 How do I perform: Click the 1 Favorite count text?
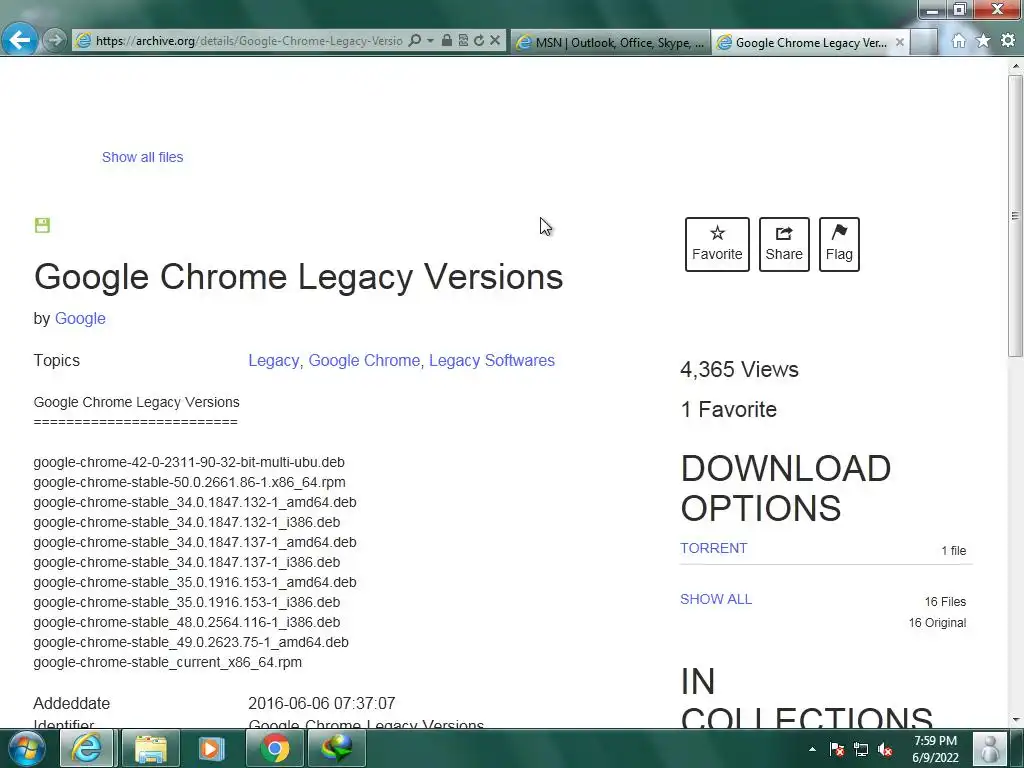click(729, 409)
